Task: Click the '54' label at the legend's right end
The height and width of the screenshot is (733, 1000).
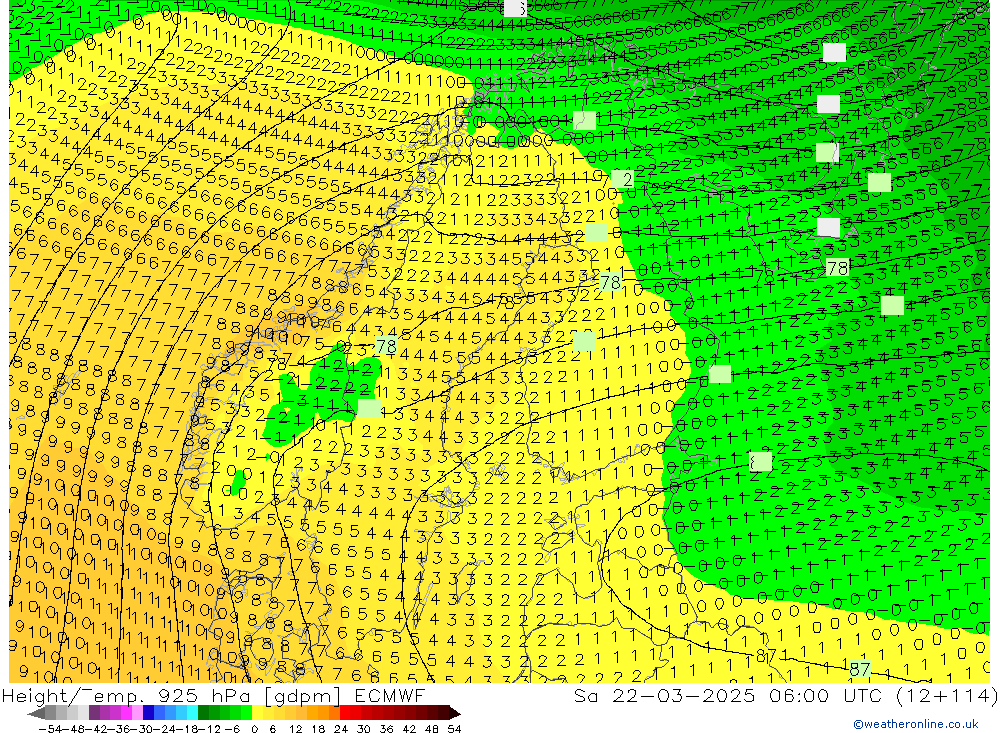Action: (x=454, y=729)
